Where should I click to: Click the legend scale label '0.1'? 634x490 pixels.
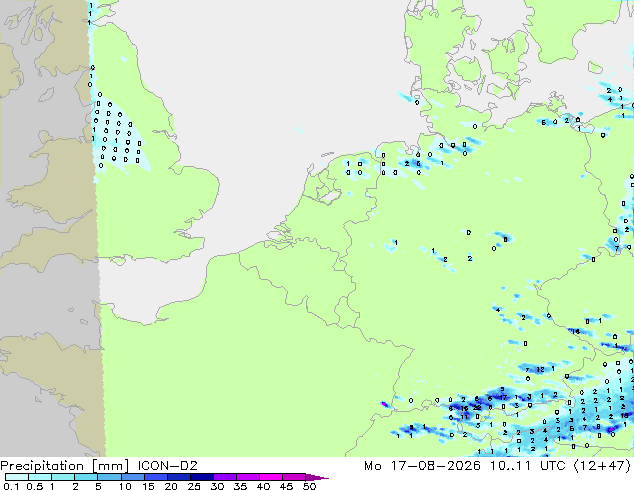tap(11, 486)
